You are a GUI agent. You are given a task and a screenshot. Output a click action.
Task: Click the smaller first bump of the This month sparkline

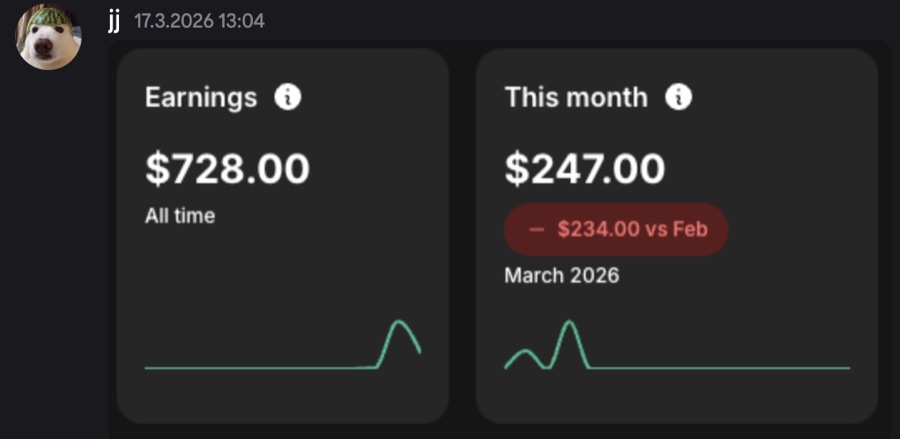[525, 351]
